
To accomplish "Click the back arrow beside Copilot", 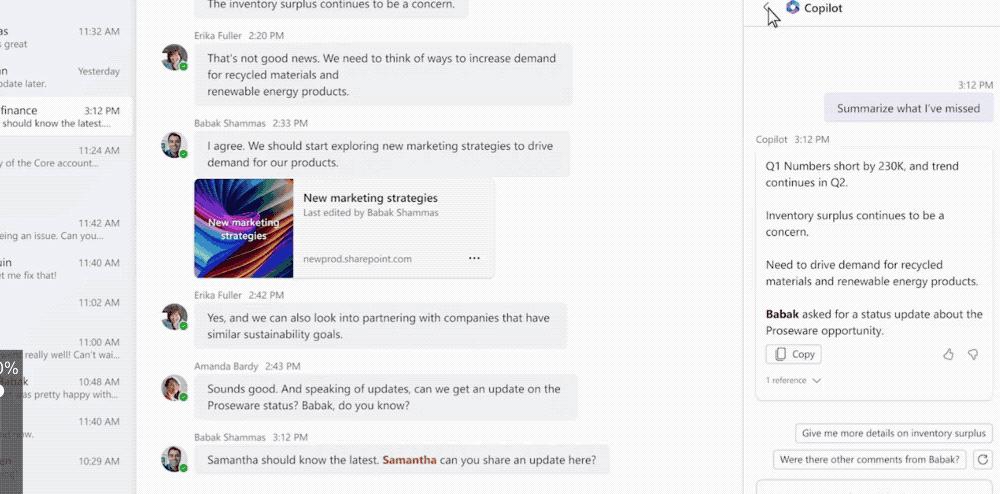I will [767, 7].
